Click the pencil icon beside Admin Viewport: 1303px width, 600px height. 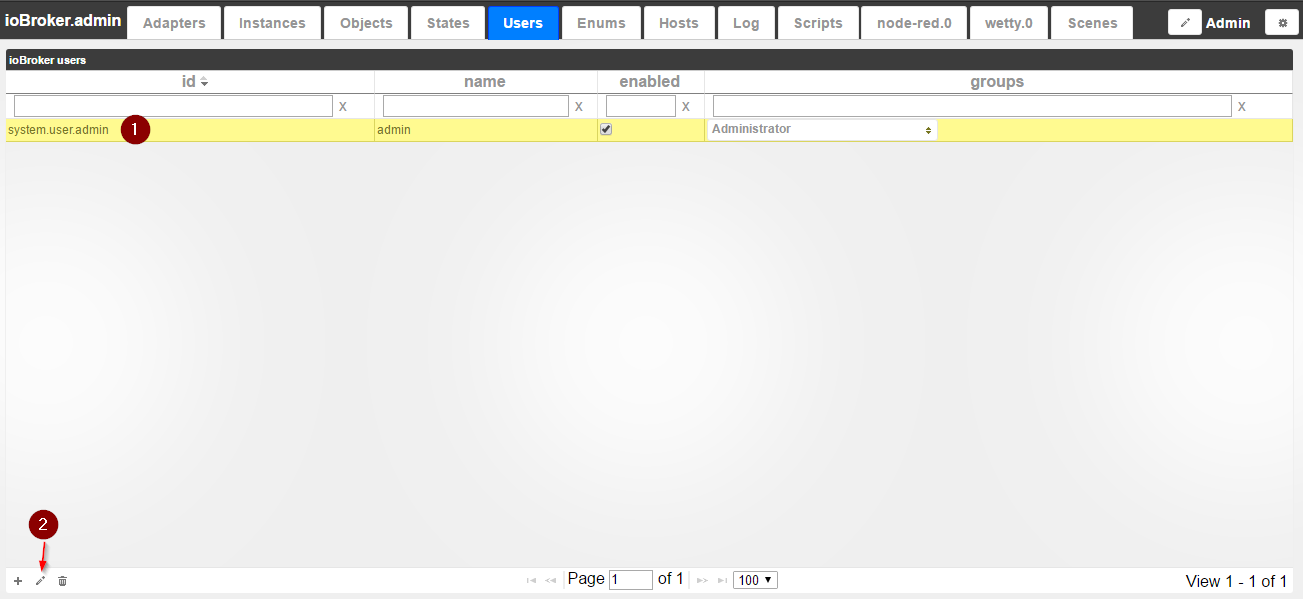click(x=1185, y=22)
